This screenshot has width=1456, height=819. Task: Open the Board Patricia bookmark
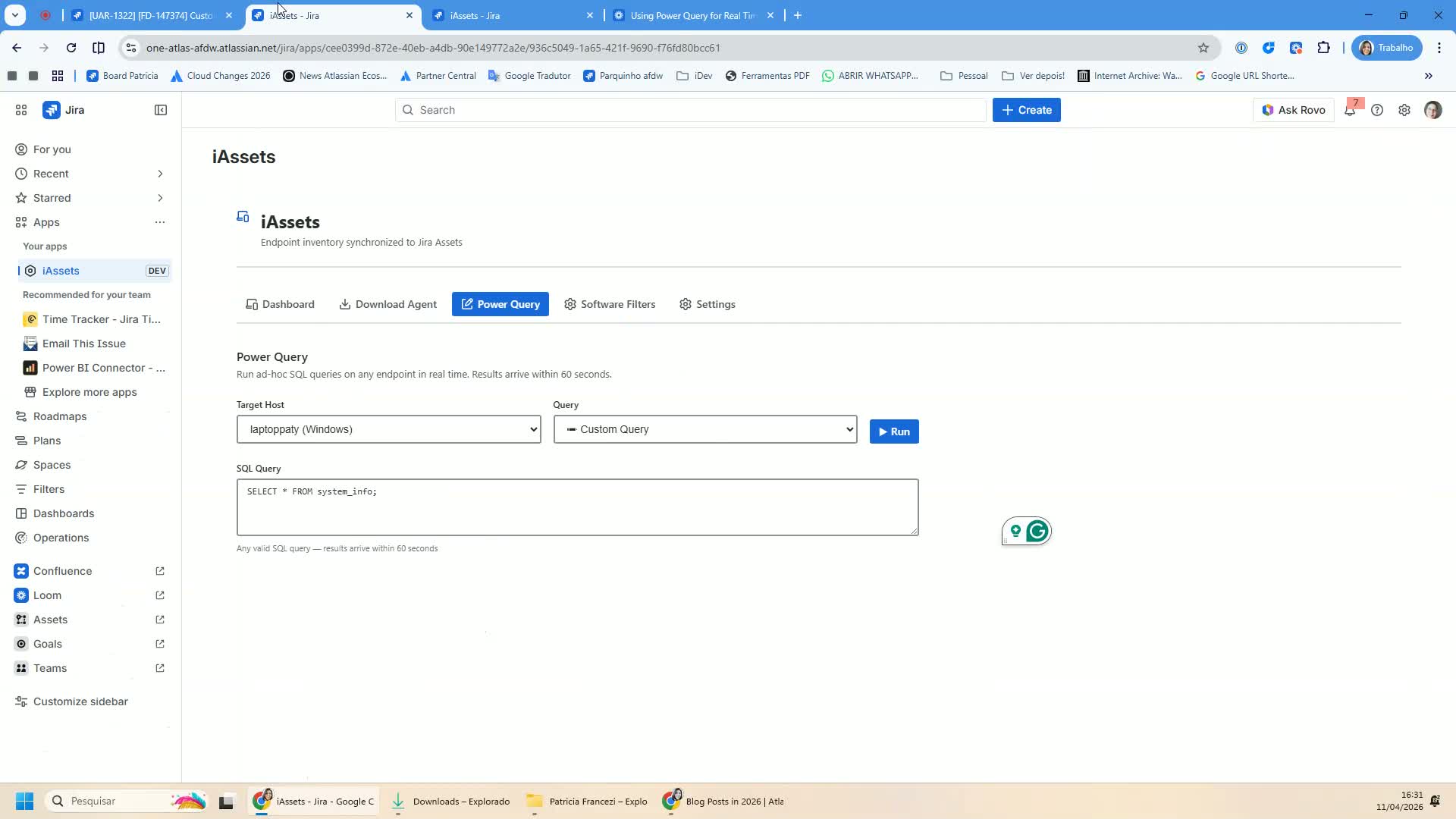(122, 76)
